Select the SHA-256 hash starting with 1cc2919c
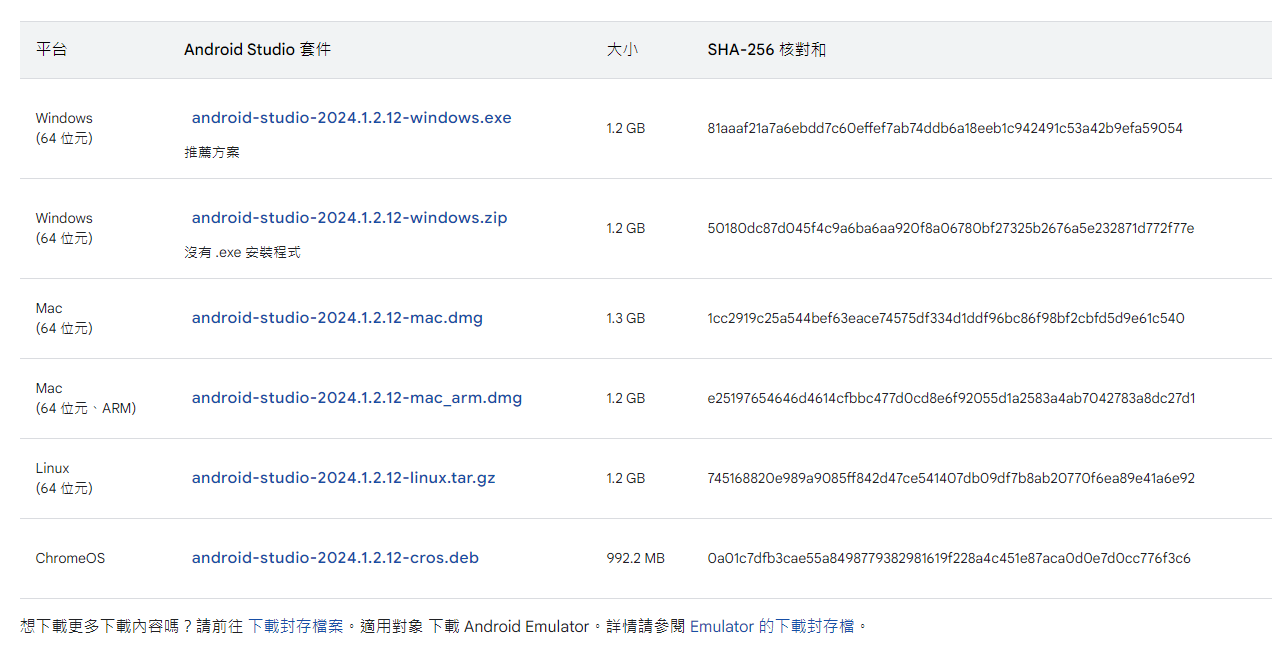Screen dimensions: 1281x651 pos(946,318)
